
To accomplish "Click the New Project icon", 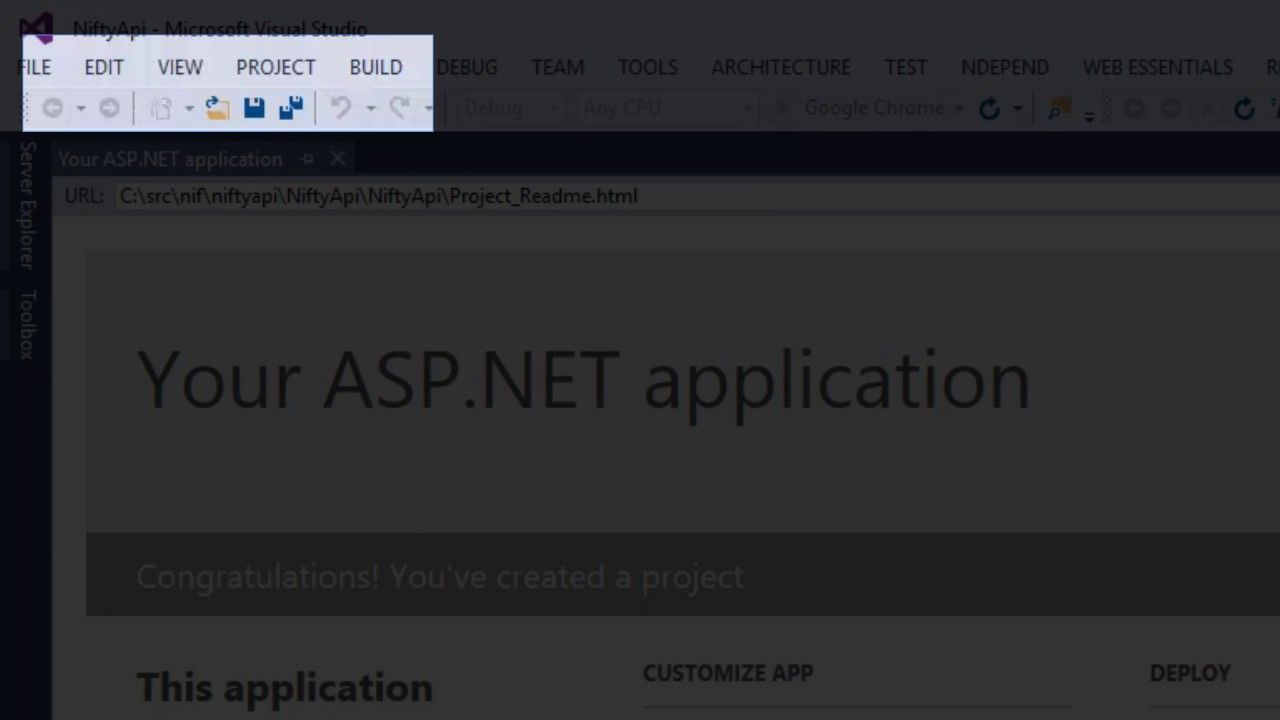I will coord(161,108).
